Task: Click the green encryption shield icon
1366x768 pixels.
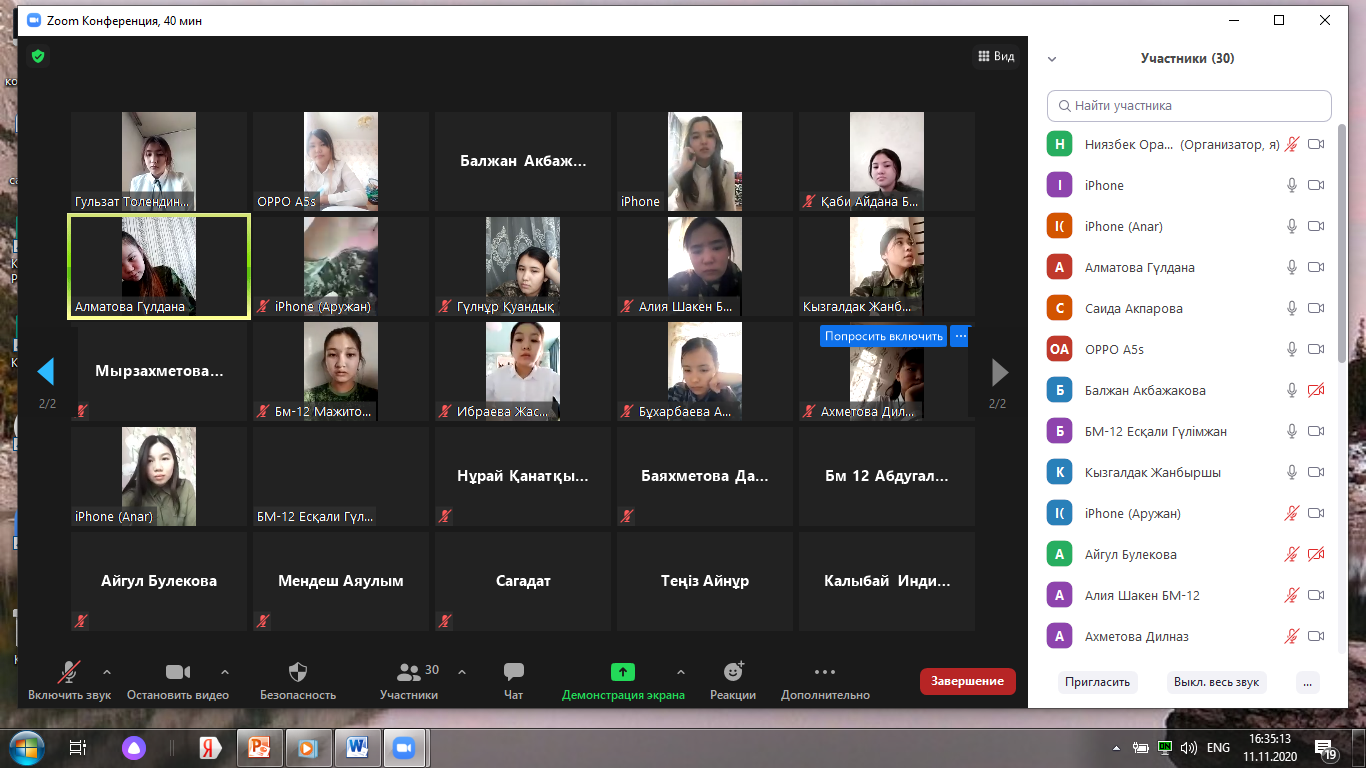Action: (38, 57)
